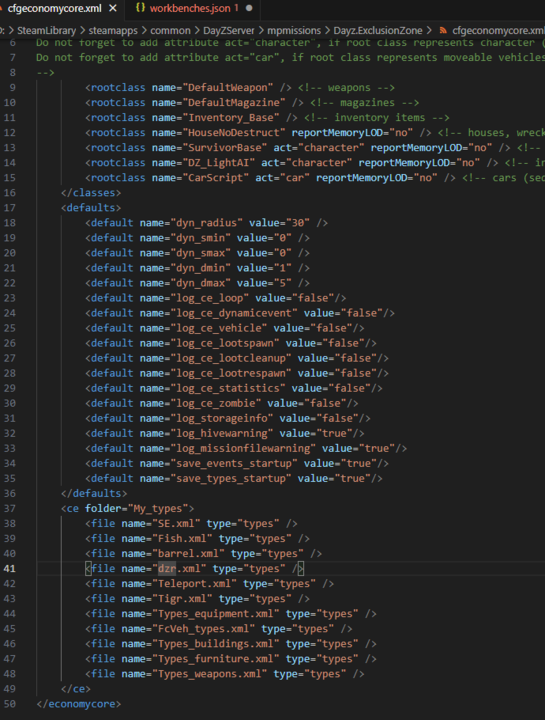Place cursor on the DefaultWeapon rootclass line
This screenshot has height=720, width=545.
[x=240, y=88]
